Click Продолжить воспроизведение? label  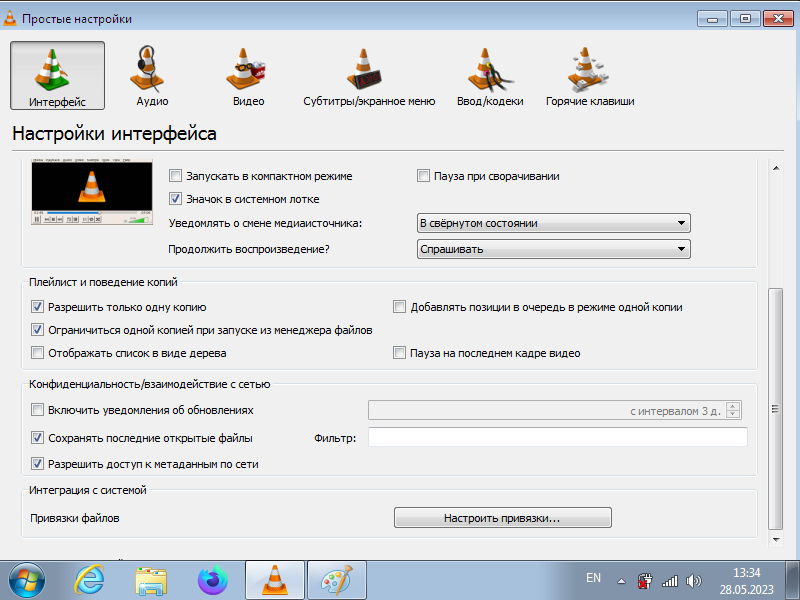click(249, 249)
